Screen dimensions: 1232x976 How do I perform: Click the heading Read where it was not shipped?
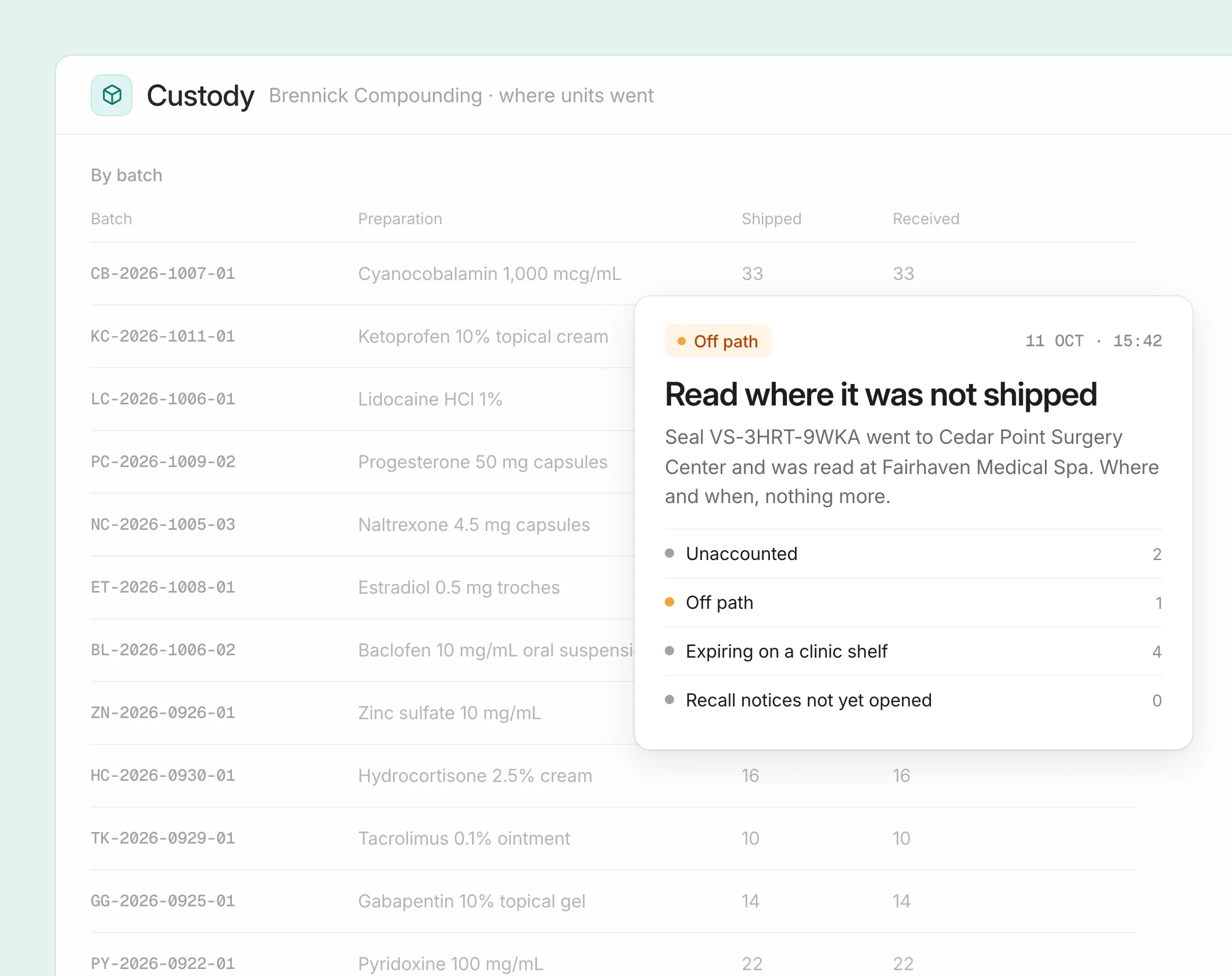point(880,395)
